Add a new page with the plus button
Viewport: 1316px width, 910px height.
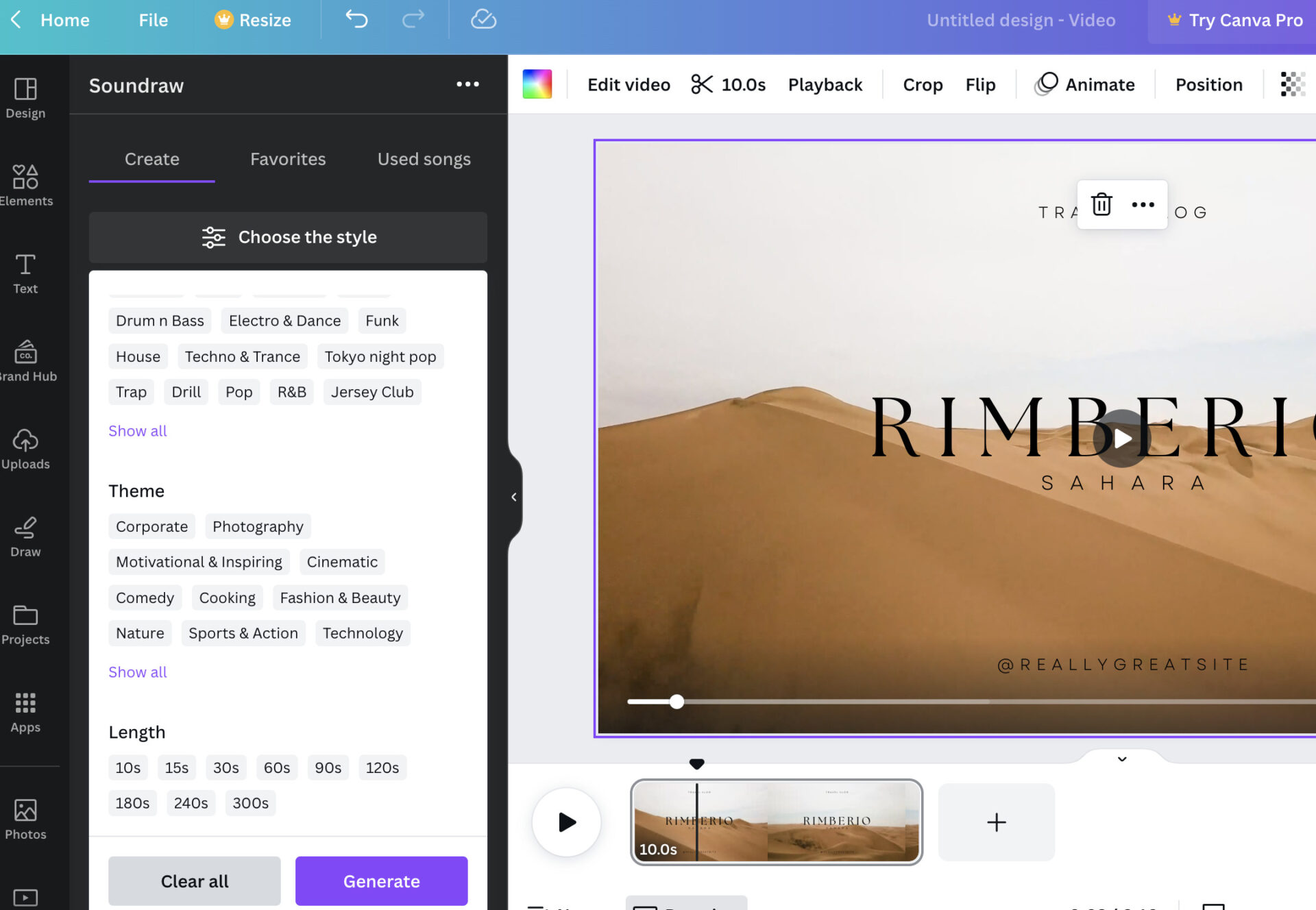click(x=996, y=822)
